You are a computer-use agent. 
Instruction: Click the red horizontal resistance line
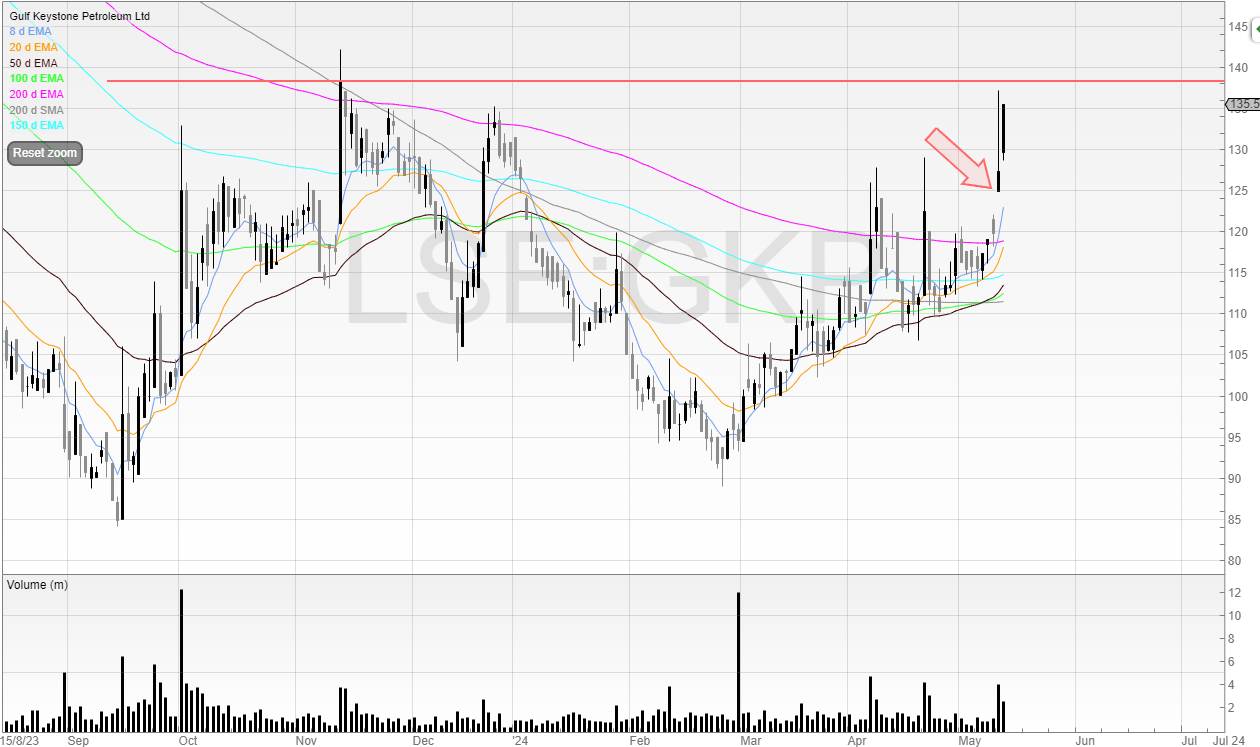click(x=665, y=80)
